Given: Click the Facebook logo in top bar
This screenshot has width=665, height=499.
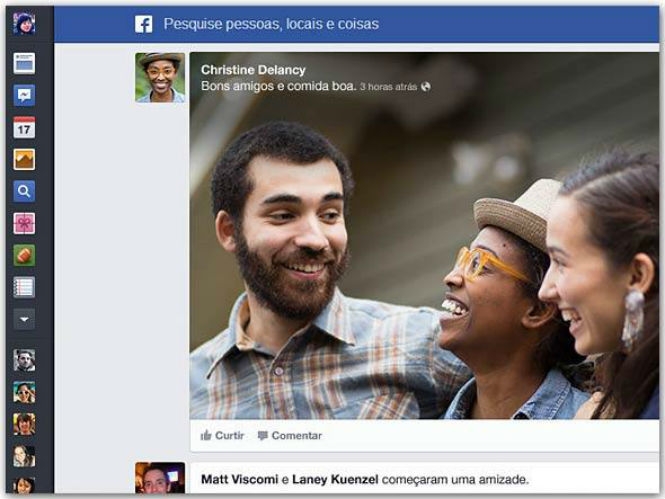Looking at the screenshot, I should [144, 24].
